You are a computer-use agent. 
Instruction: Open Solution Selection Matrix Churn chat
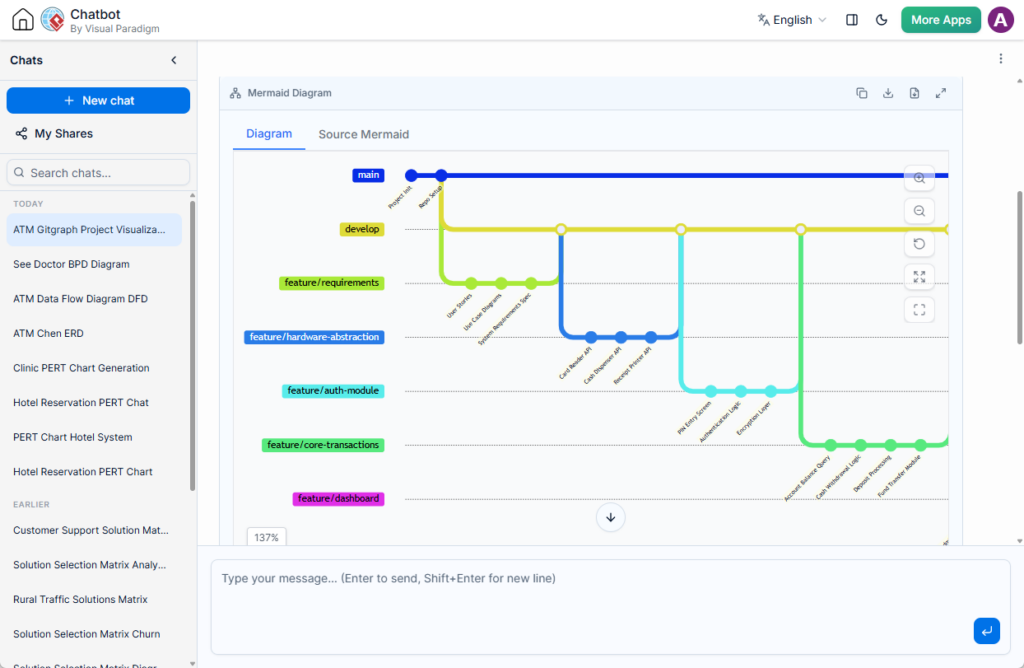(x=94, y=634)
